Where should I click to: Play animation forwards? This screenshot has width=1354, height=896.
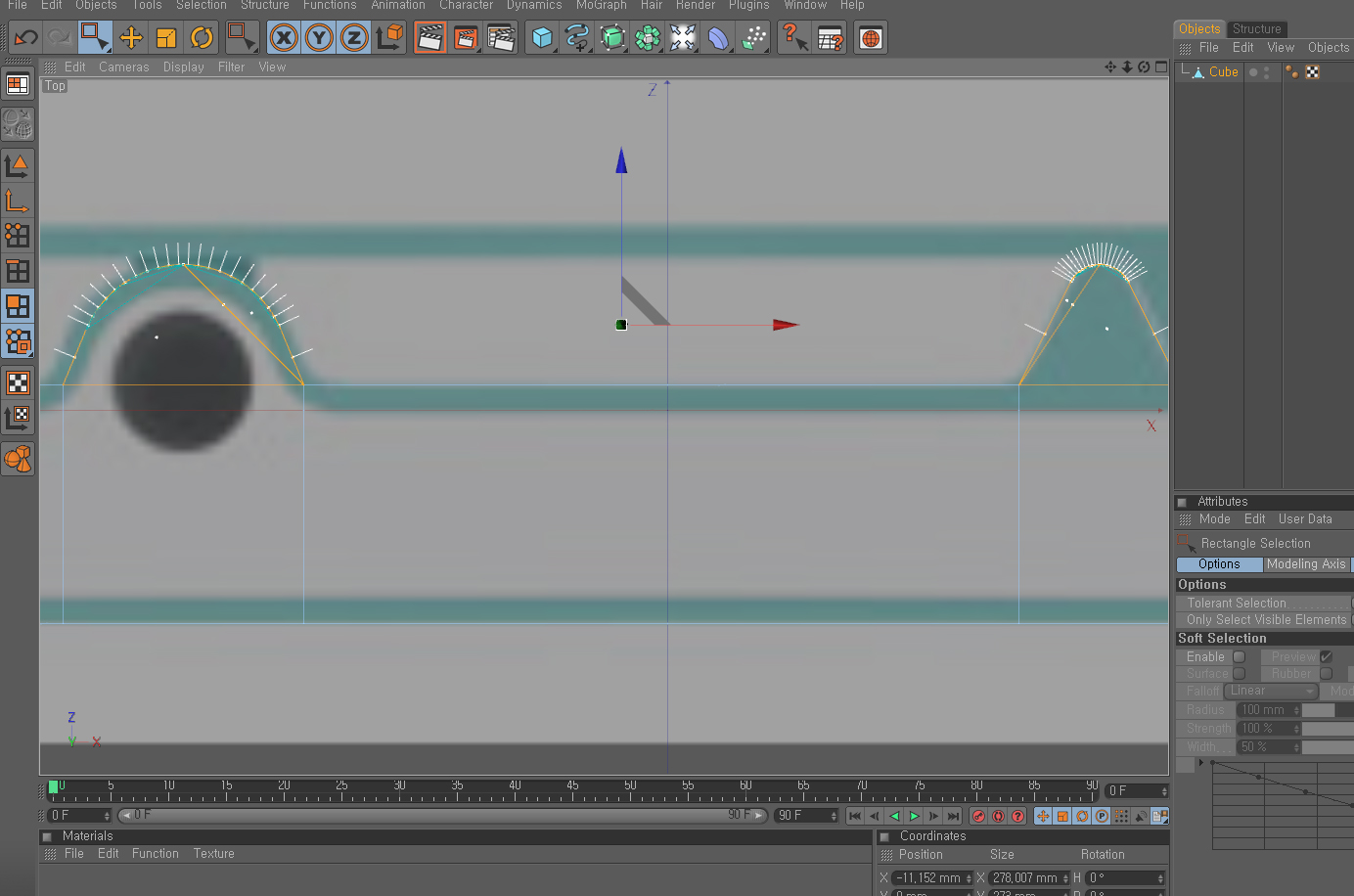click(x=914, y=816)
